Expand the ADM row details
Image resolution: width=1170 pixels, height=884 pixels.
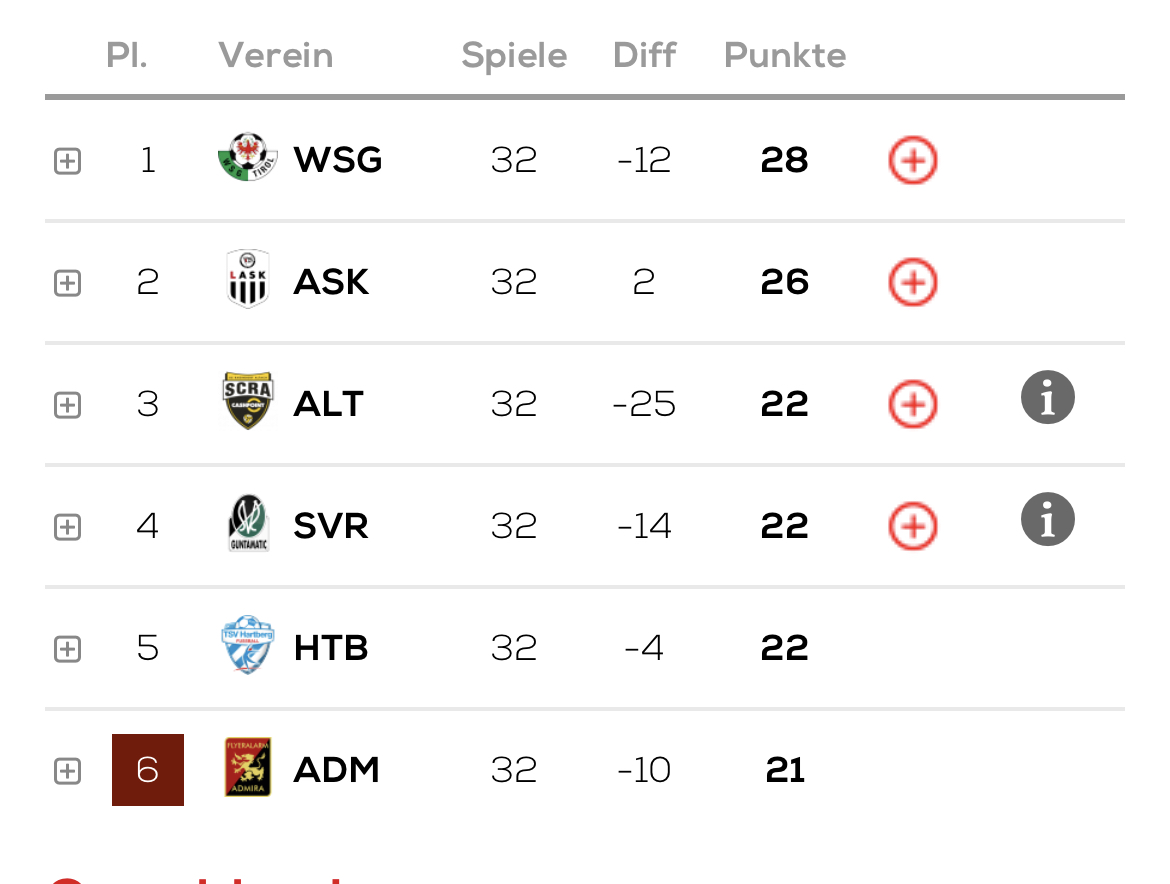pos(67,771)
